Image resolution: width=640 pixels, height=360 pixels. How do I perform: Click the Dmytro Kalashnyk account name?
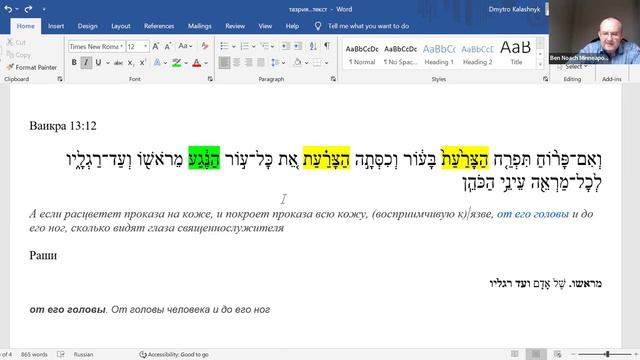514,9
